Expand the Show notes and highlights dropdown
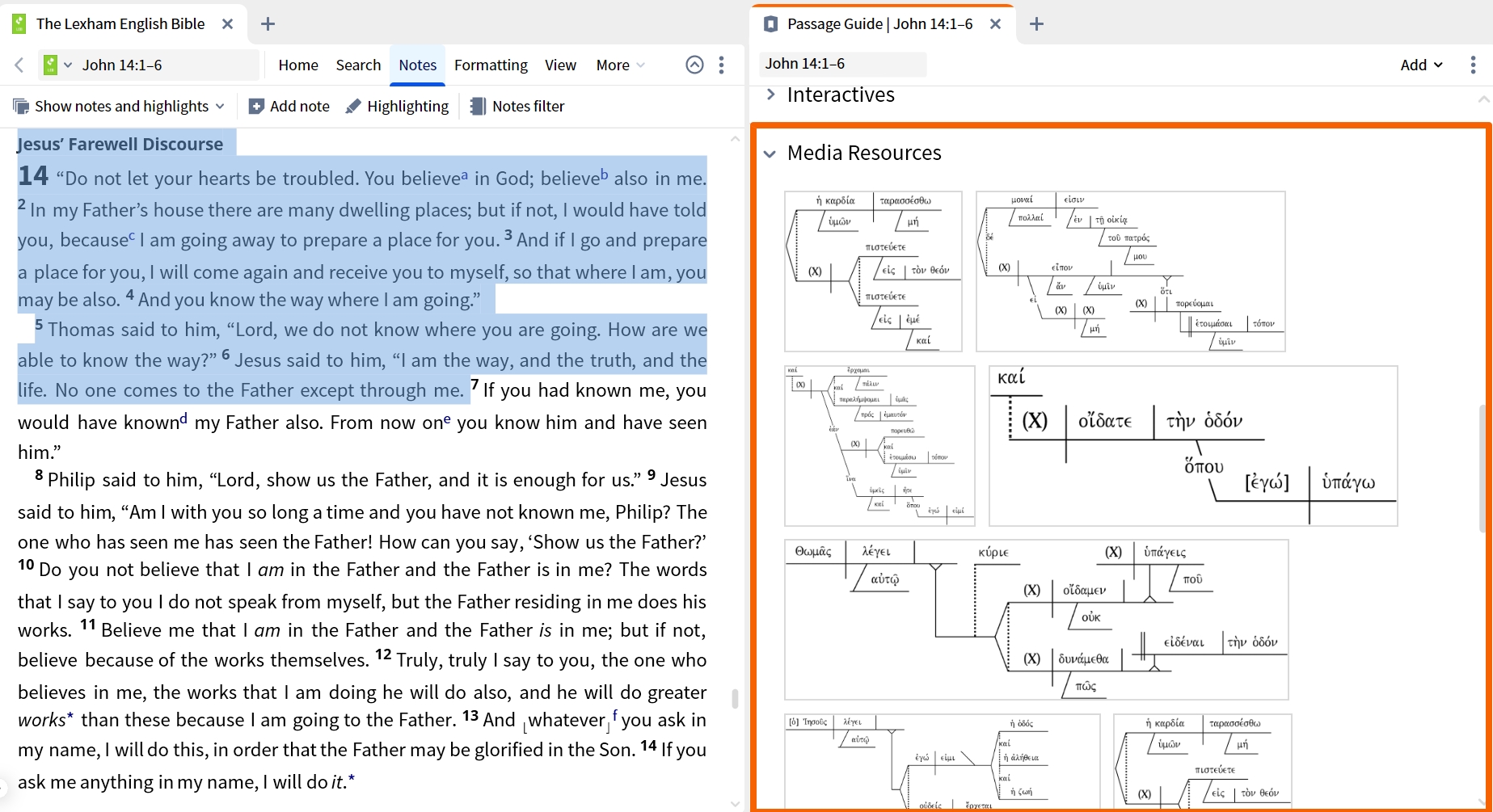This screenshot has height=812, width=1493. click(220, 106)
